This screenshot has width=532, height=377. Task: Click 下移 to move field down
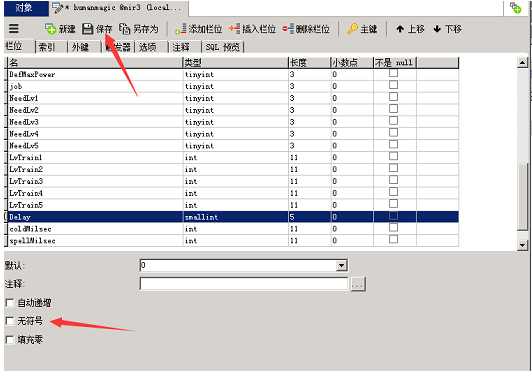[447, 29]
